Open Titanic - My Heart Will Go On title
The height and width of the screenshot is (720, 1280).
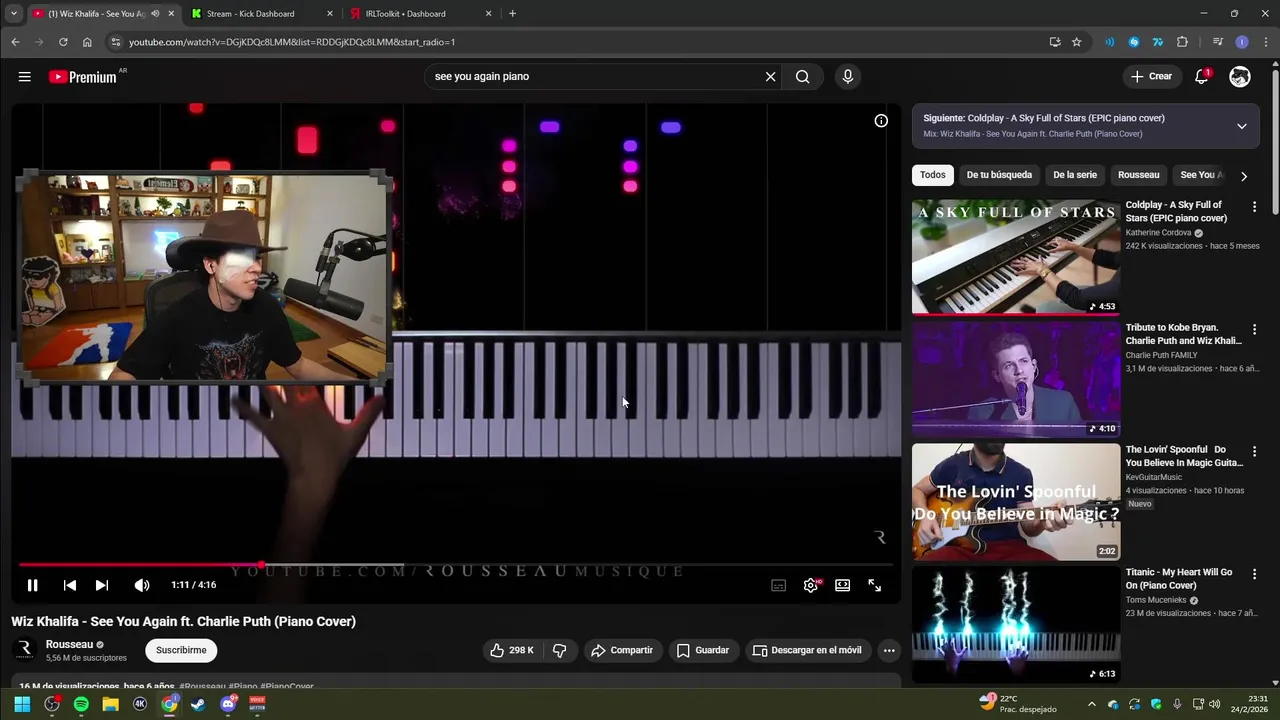(1179, 579)
